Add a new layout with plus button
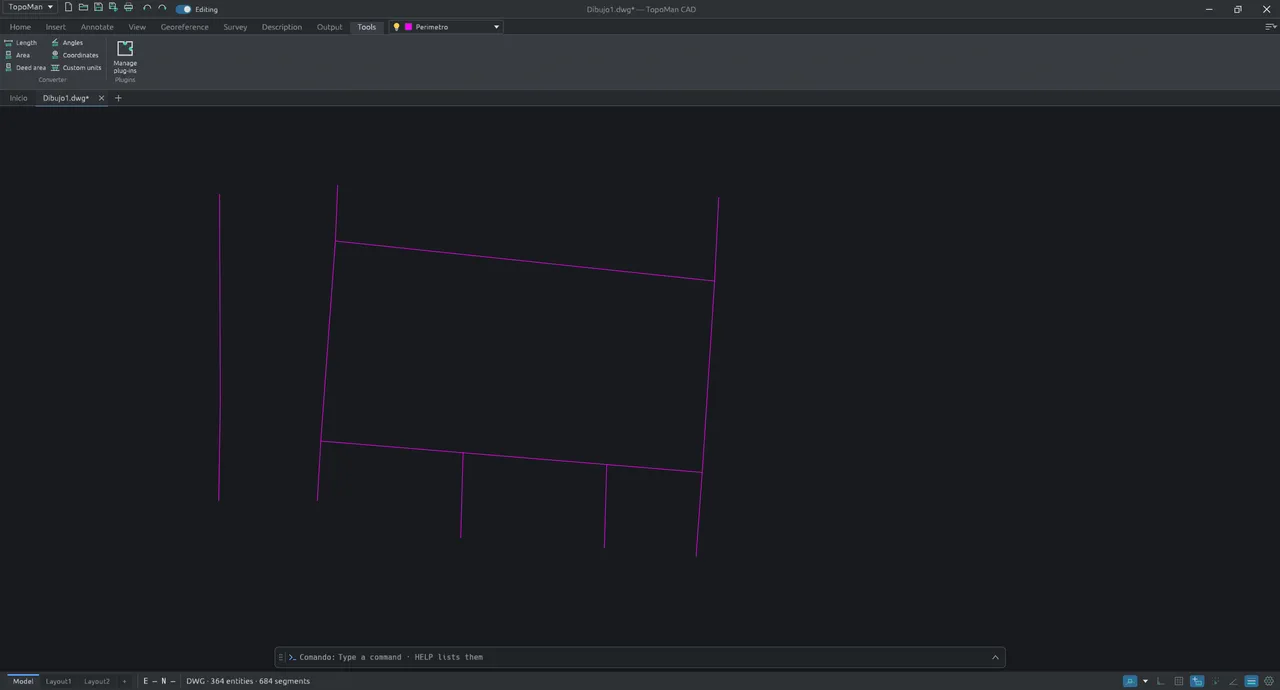Viewport: 1280px width, 690px height. [124, 681]
